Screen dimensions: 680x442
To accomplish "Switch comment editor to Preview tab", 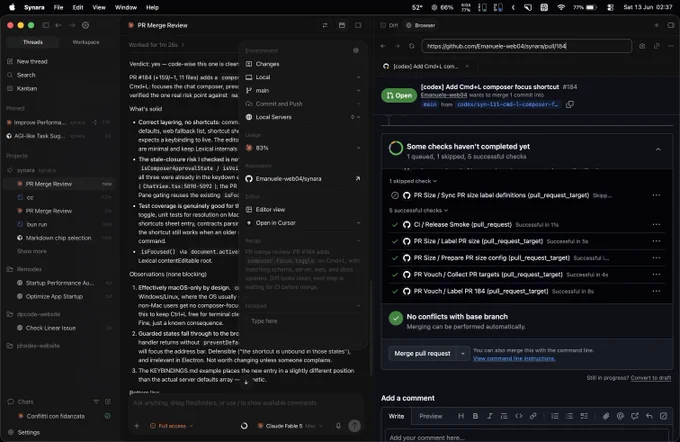I will (x=430, y=416).
